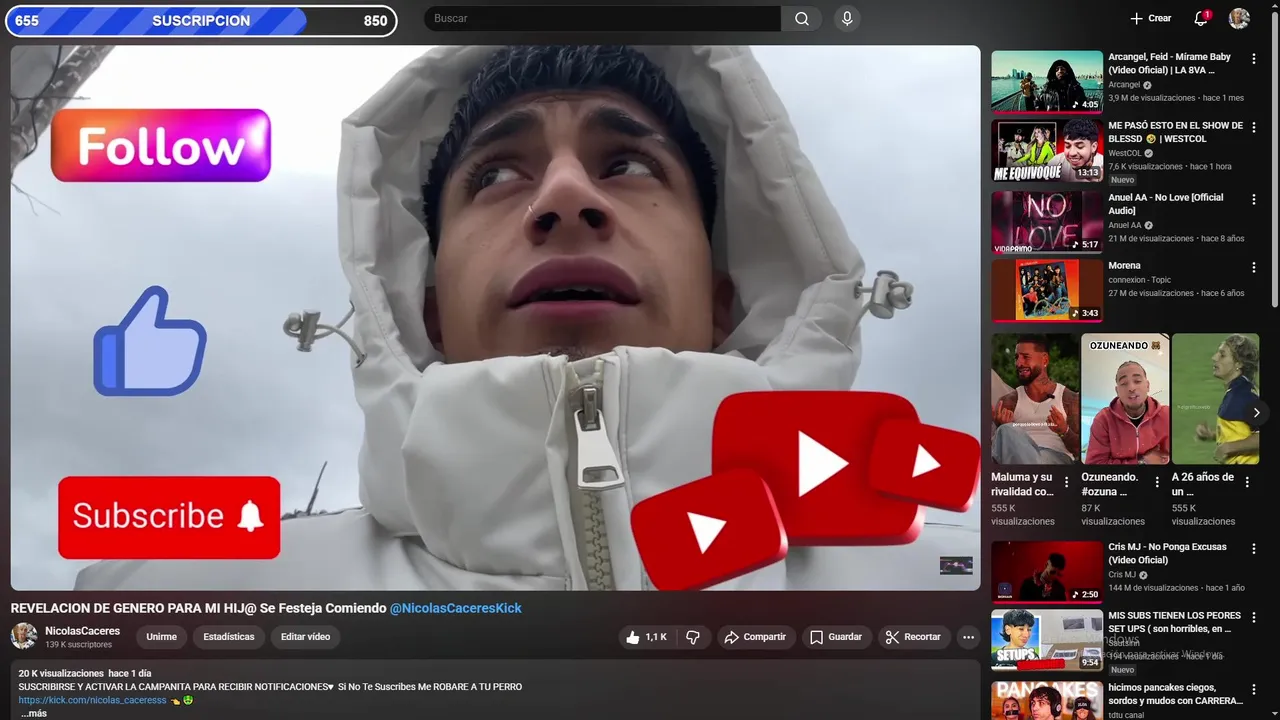
Task: Open more actions three-dot menu under video
Action: (x=968, y=637)
